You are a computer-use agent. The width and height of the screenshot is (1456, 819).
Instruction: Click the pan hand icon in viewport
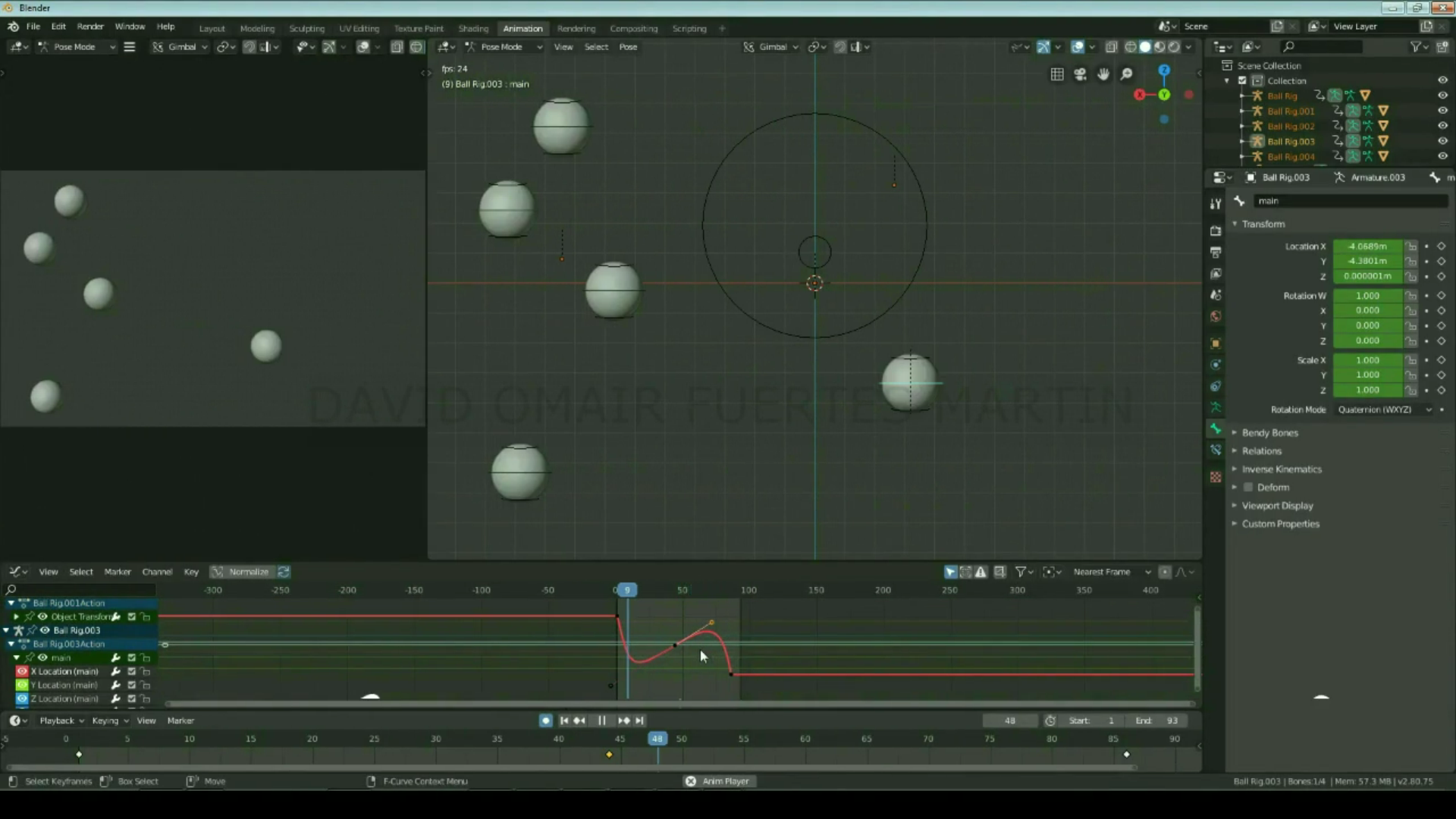click(x=1103, y=74)
